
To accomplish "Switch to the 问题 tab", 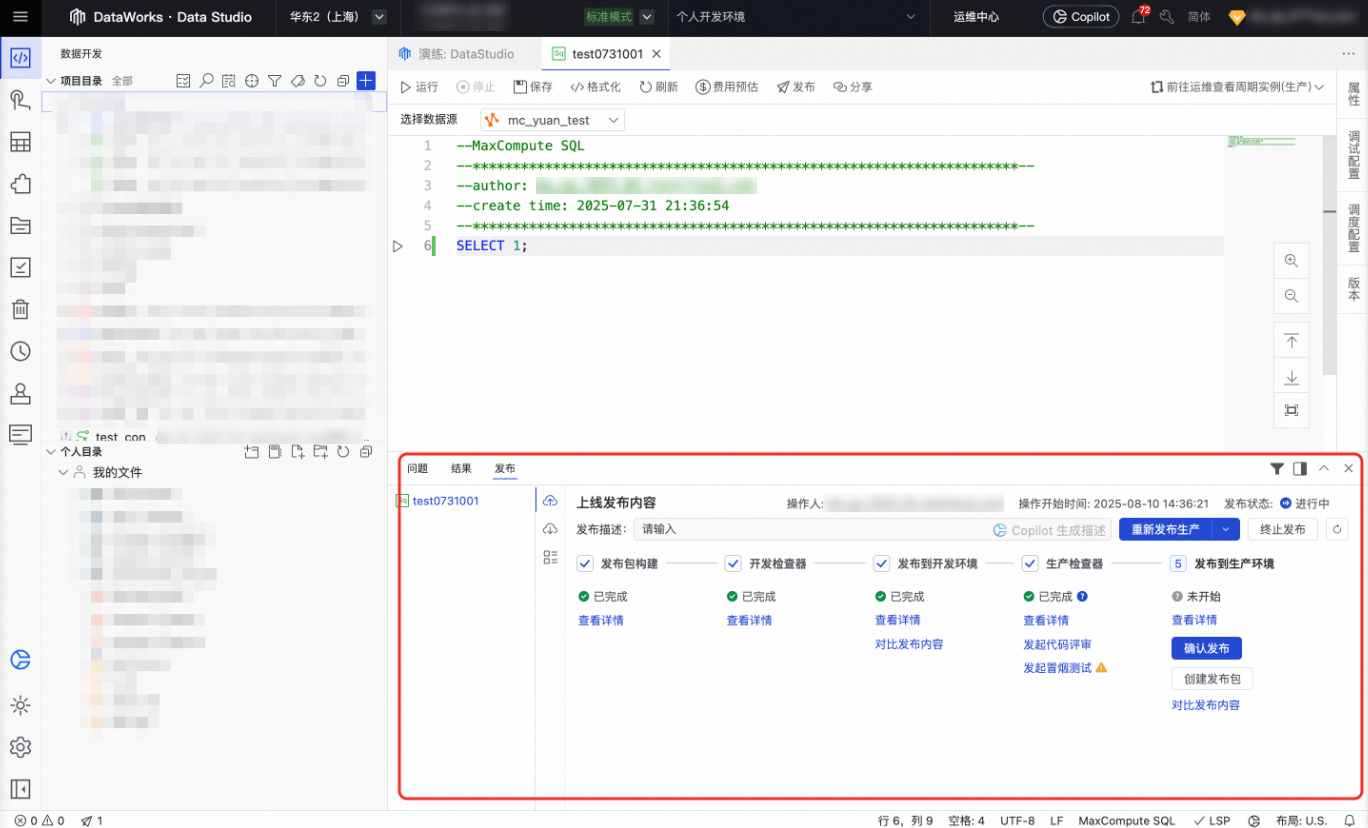I will (x=417, y=468).
